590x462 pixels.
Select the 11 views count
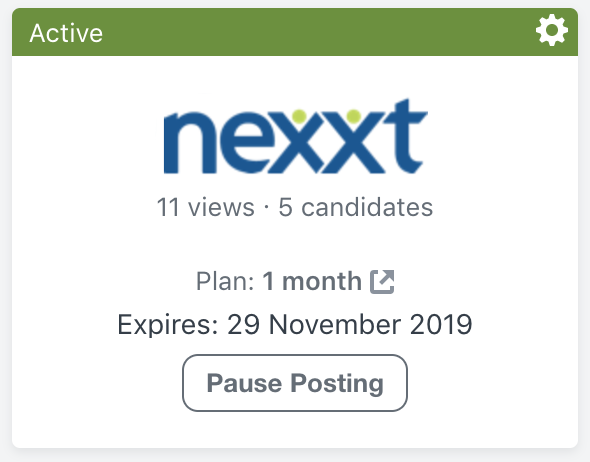click(x=205, y=207)
